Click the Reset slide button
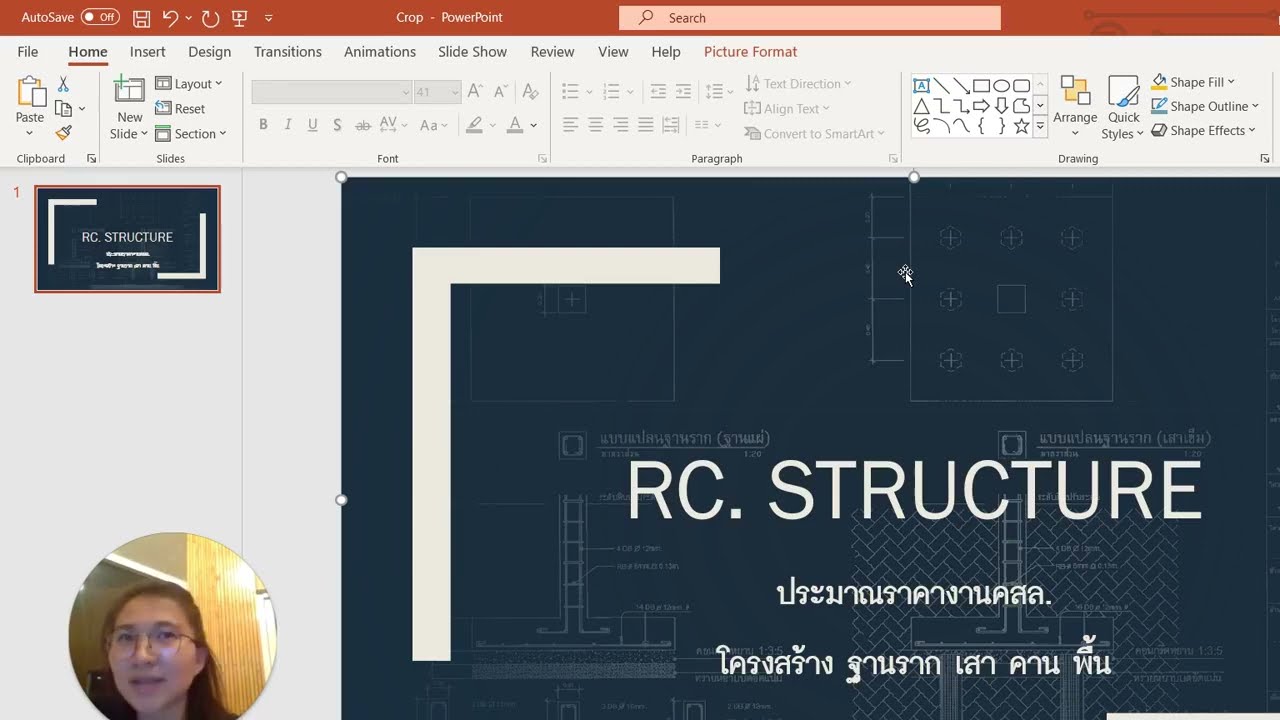Screen dimensions: 1280x720 coord(180,109)
